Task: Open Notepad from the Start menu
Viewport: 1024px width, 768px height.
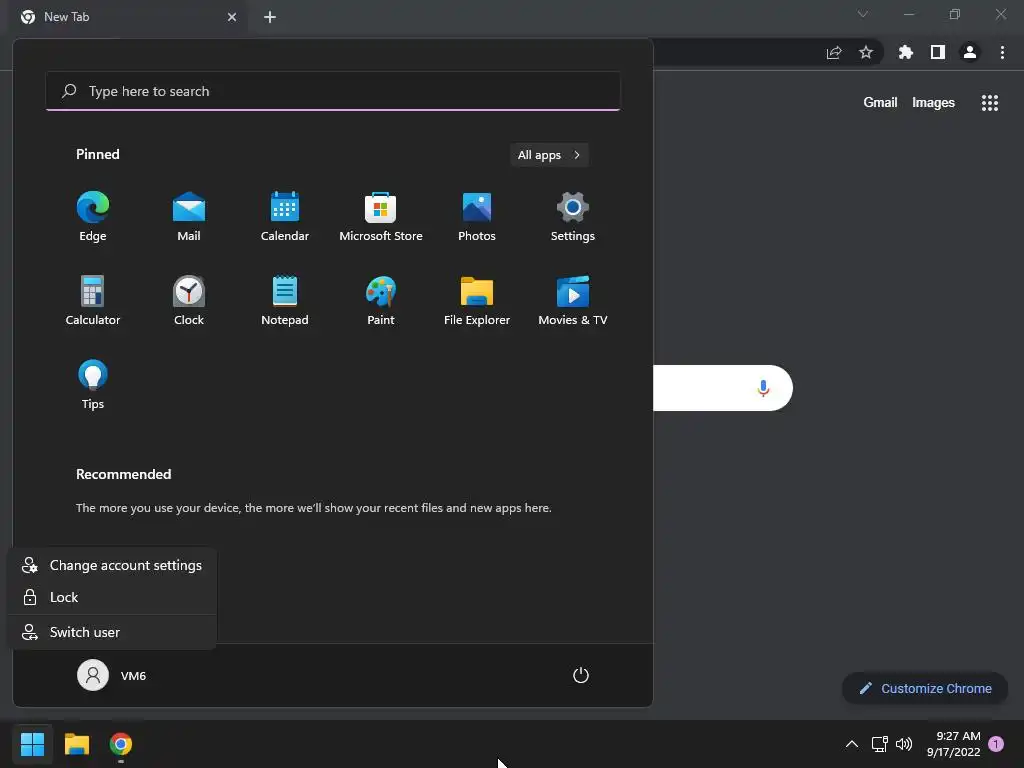Action: tap(285, 300)
